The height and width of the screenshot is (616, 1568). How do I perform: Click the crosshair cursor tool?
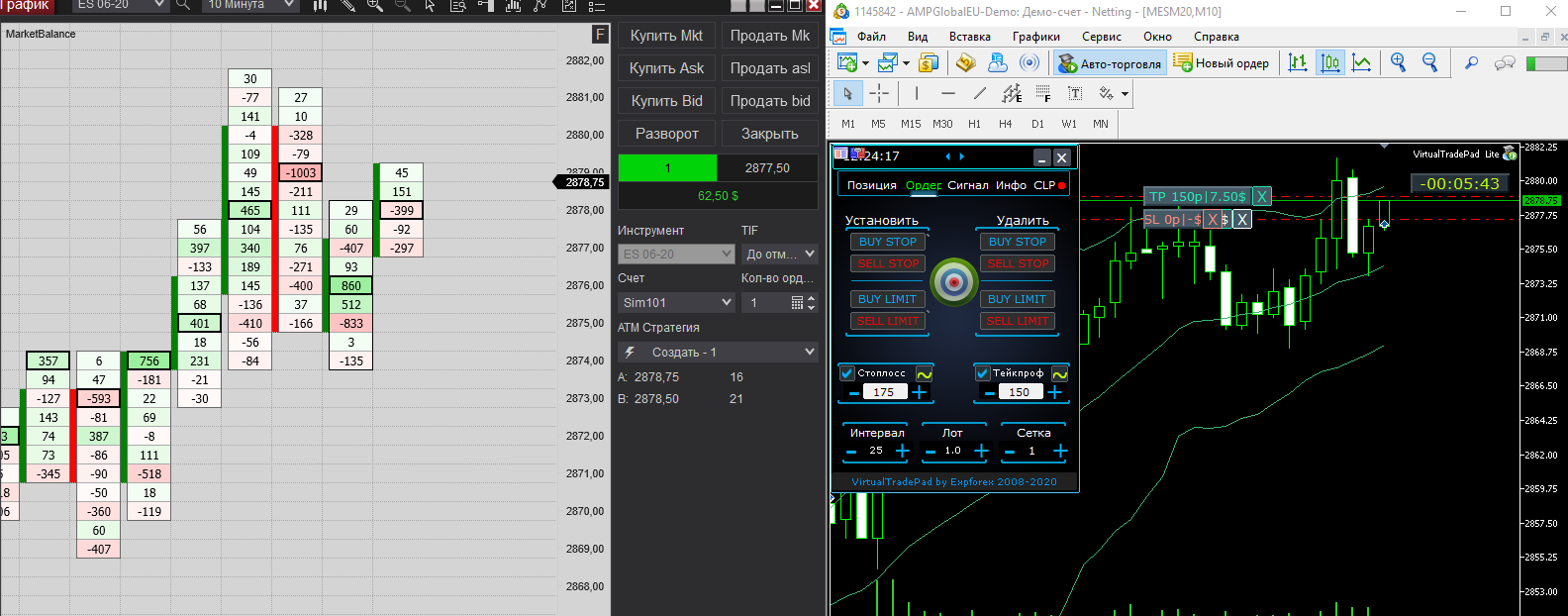coord(879,93)
